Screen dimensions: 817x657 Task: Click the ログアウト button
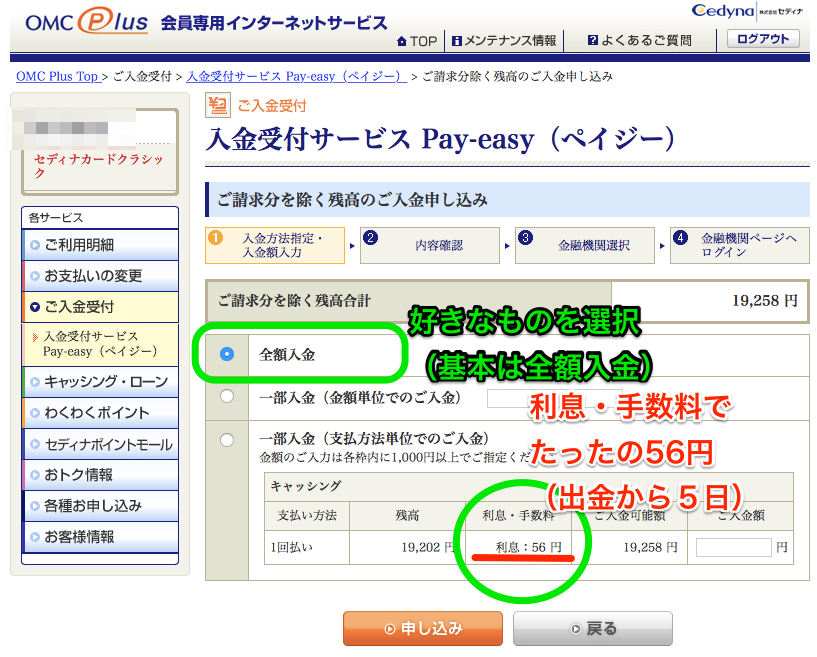pos(763,39)
